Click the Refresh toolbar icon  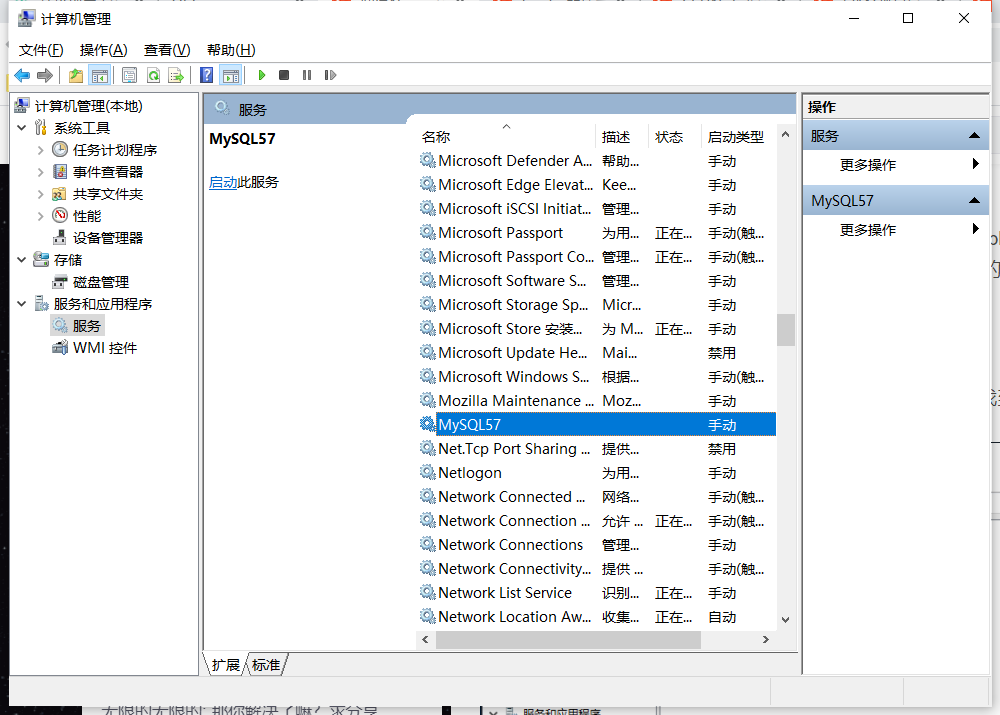click(x=153, y=75)
